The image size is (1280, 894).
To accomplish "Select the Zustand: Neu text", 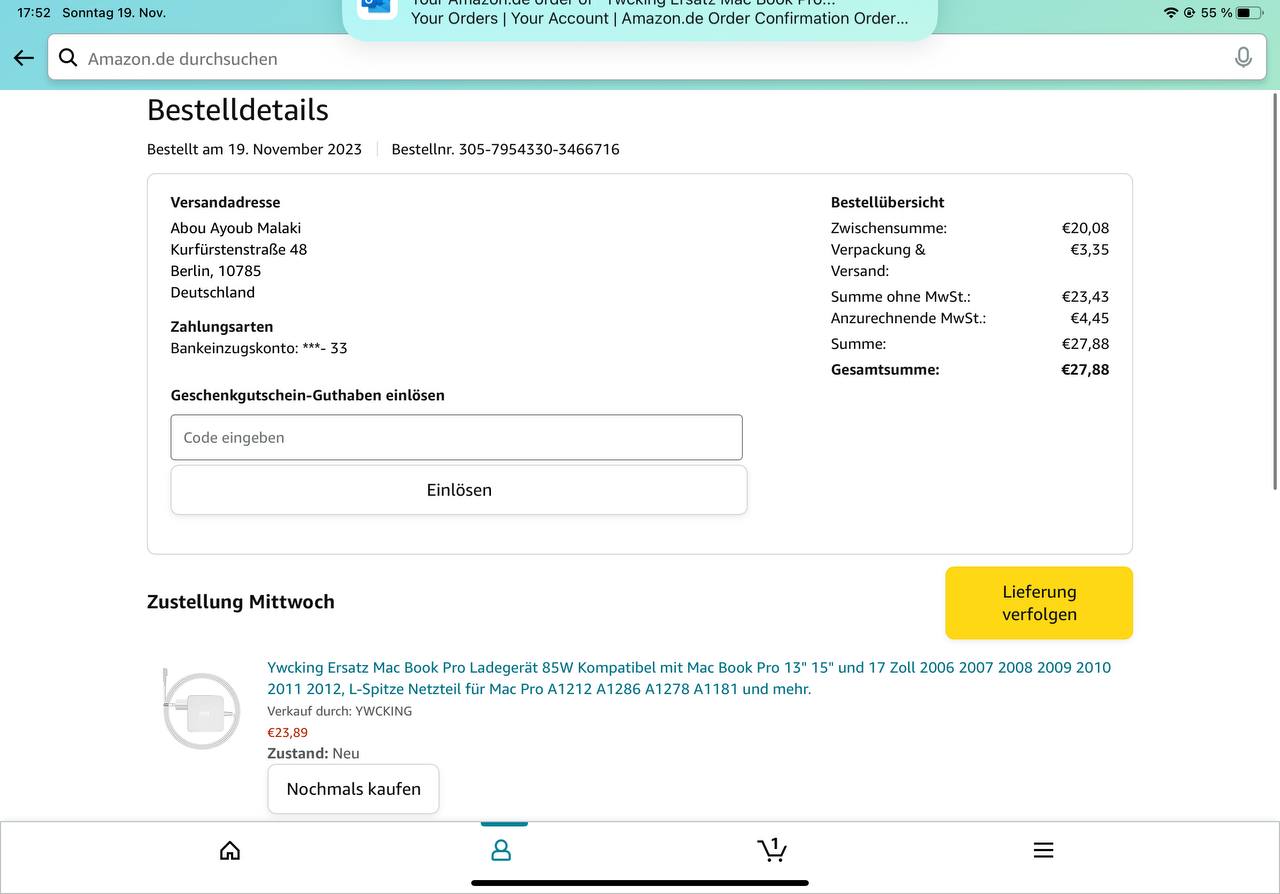I will (313, 753).
